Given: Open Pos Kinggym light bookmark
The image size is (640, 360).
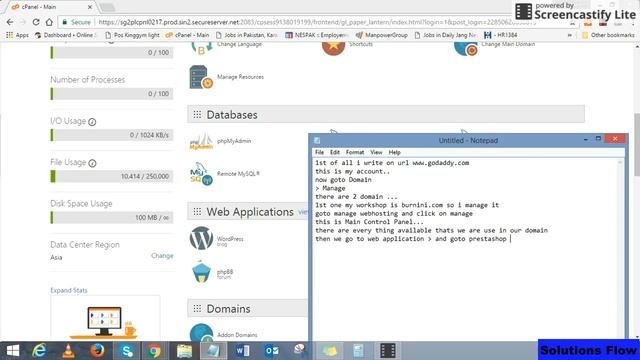Looking at the screenshot, I should point(132,35).
